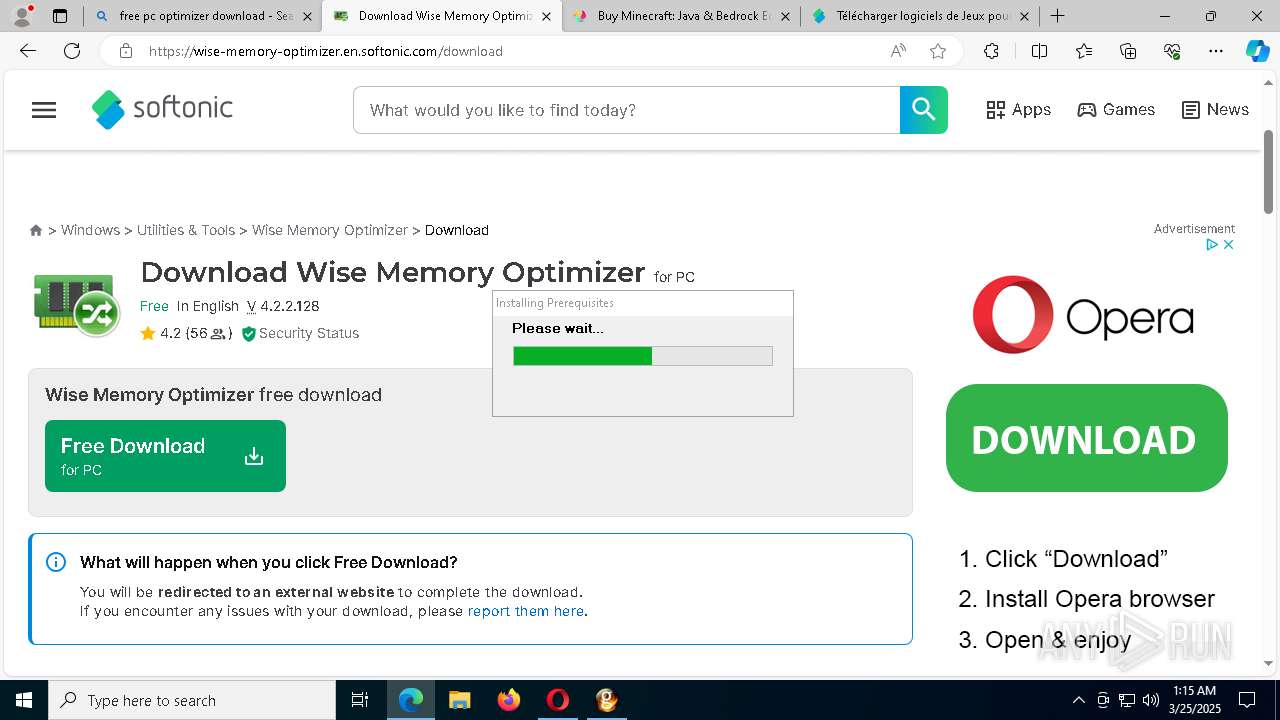Screen dimensions: 1280x720
Task: Open the notification center
Action: tap(1247, 700)
